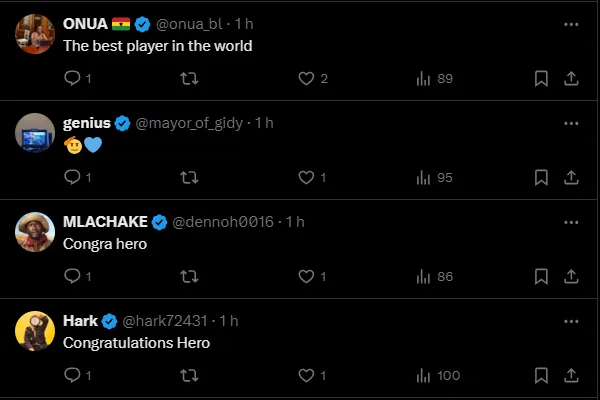
Task: Open the @onua_bl profile handle
Action: click(x=193, y=23)
